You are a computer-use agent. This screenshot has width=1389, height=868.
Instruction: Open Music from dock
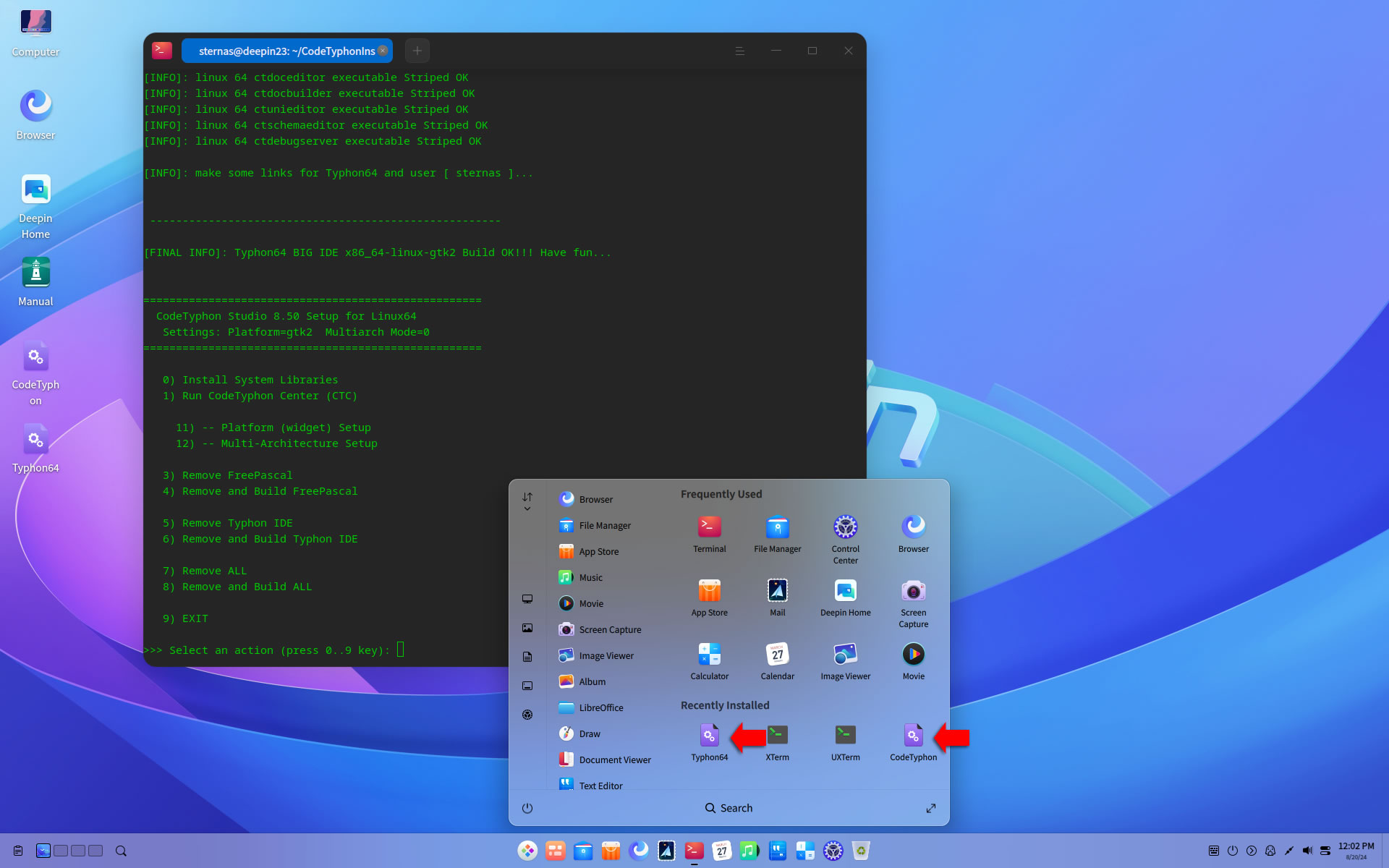coord(749,851)
